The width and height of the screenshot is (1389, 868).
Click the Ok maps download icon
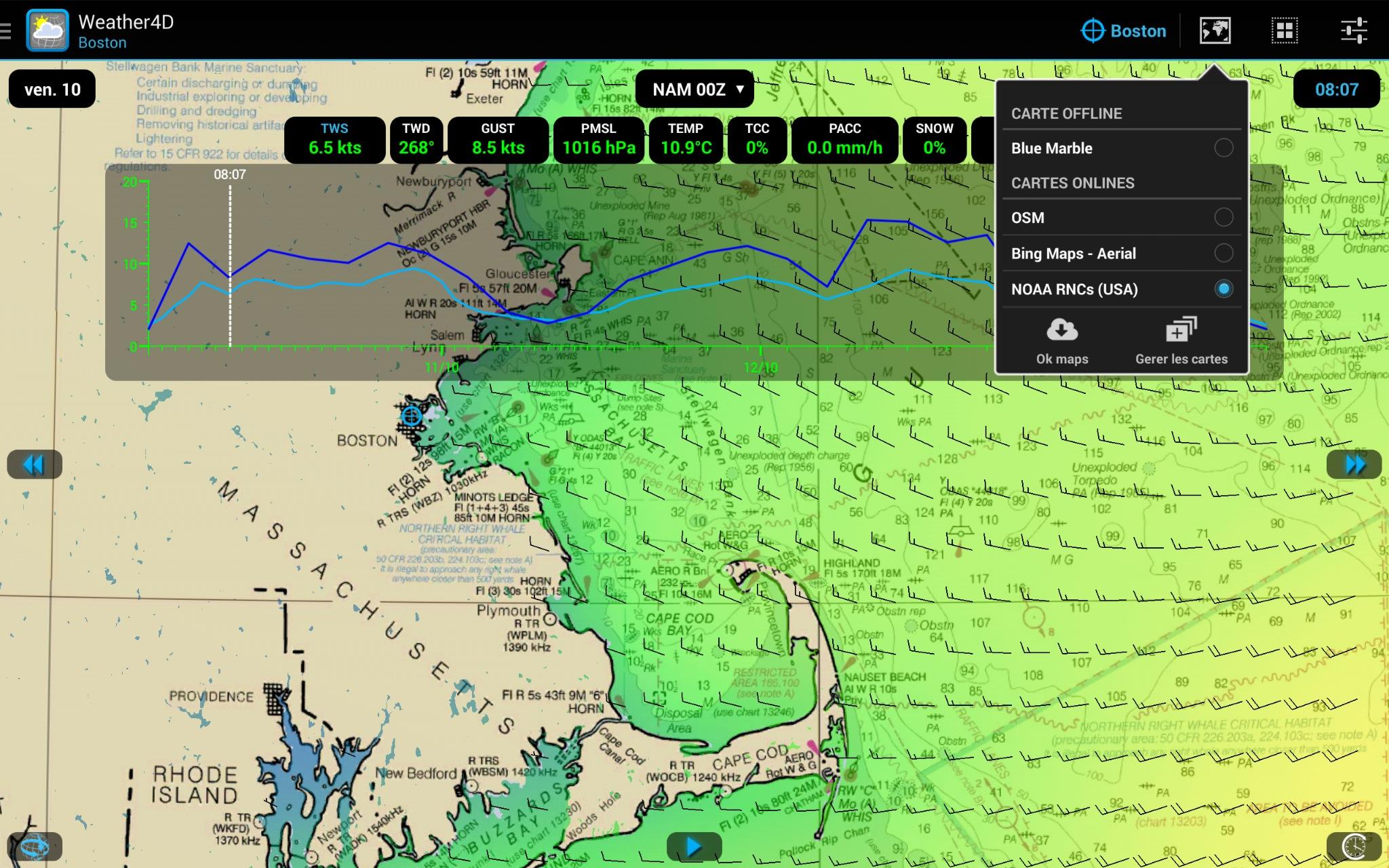tap(1061, 330)
